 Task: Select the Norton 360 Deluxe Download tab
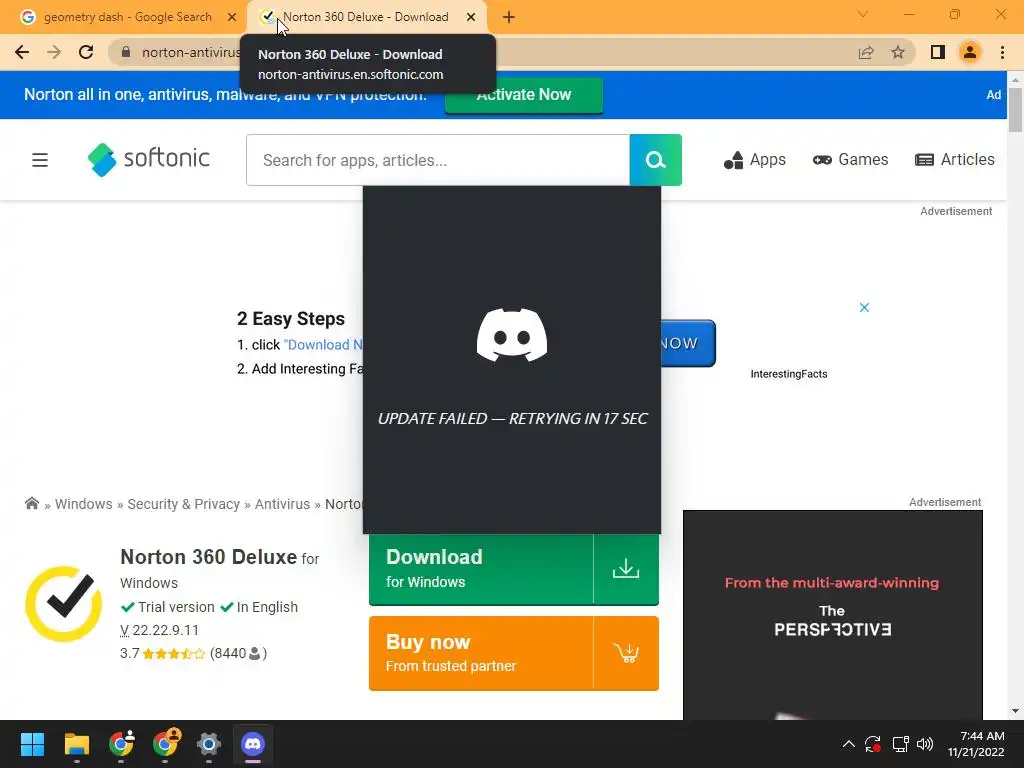pyautogui.click(x=366, y=17)
